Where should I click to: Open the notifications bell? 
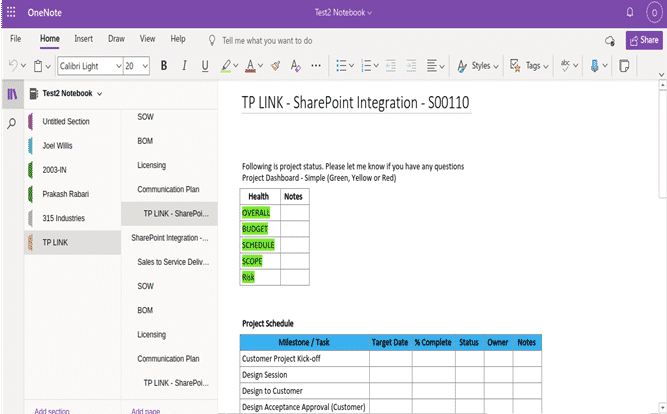click(x=629, y=12)
